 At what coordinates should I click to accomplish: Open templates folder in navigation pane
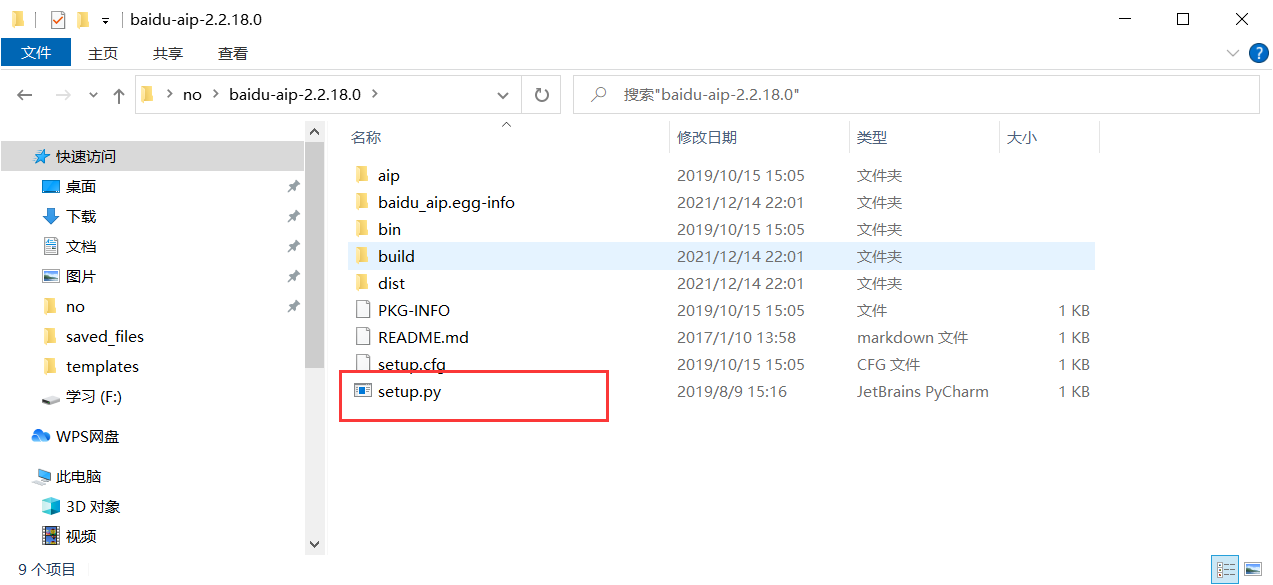pos(102,367)
